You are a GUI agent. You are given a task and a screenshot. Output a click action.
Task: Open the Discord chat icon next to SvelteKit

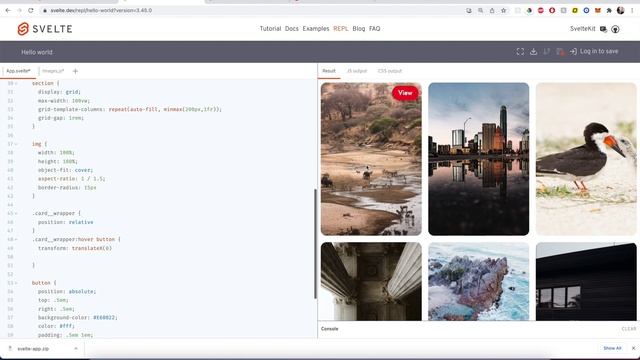603,29
